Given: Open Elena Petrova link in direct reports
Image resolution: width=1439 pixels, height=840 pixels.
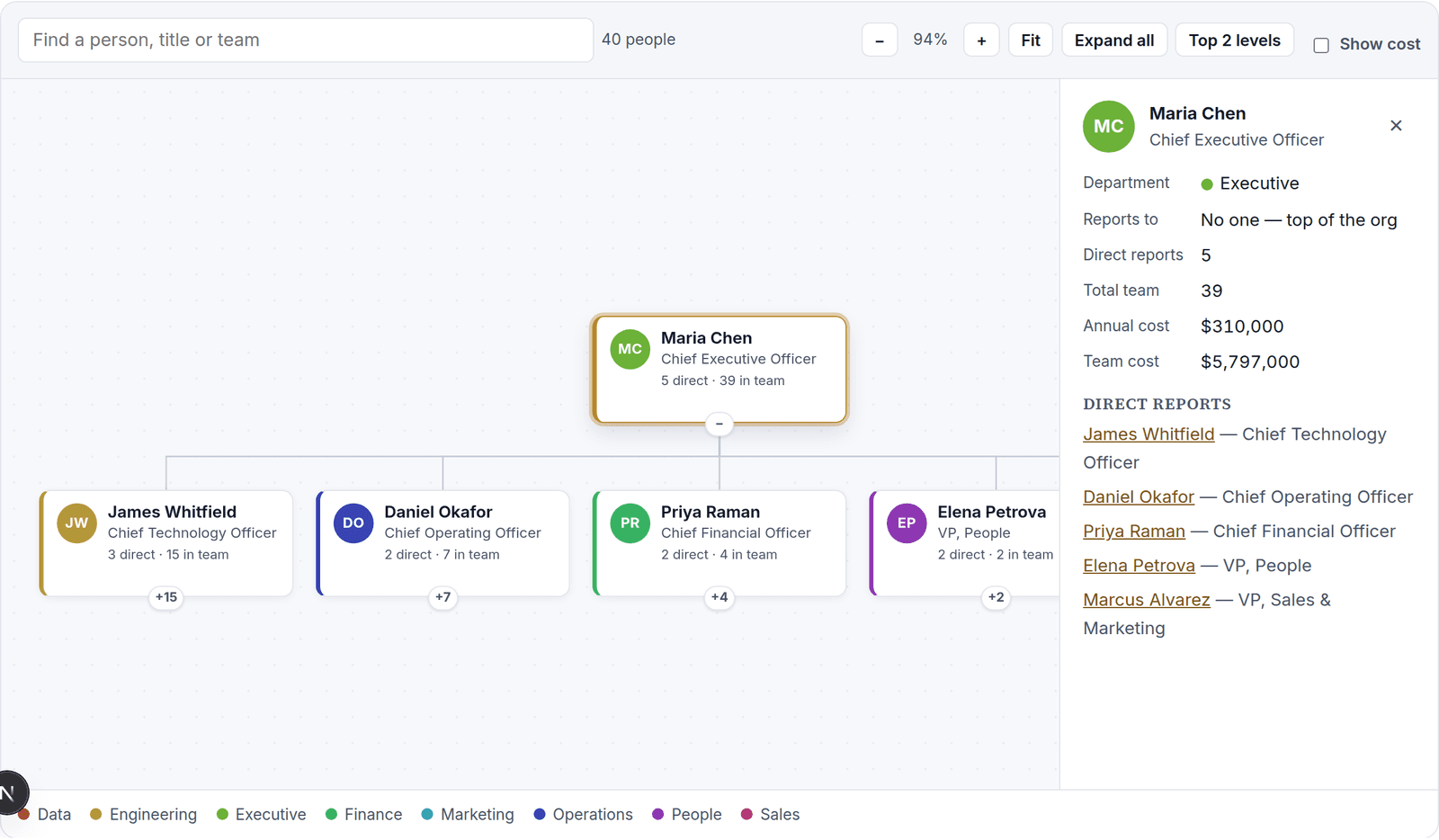Looking at the screenshot, I should pyautogui.click(x=1139, y=566).
